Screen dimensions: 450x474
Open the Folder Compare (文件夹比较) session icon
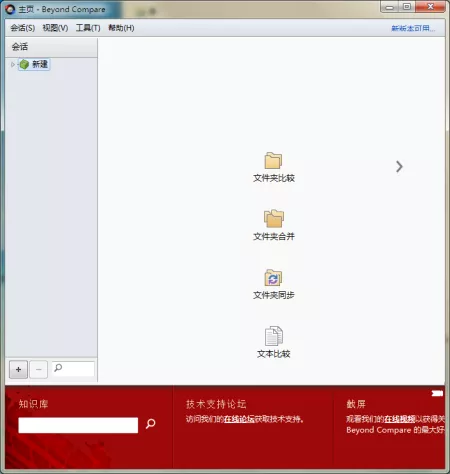pyautogui.click(x=273, y=161)
